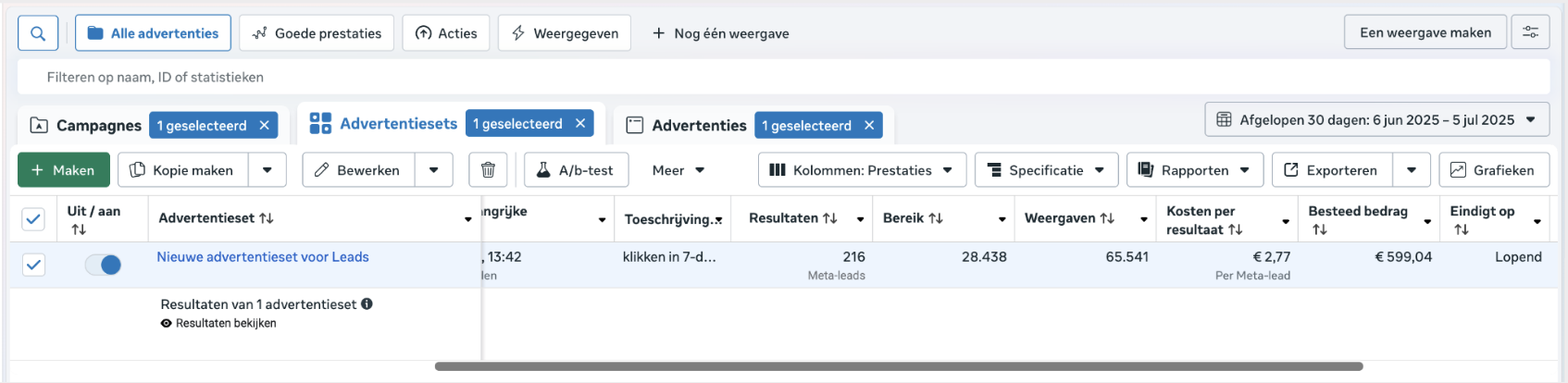Sort by Besteed bedrag arrows
Image resolution: width=1568 pixels, height=383 pixels.
point(1319,229)
